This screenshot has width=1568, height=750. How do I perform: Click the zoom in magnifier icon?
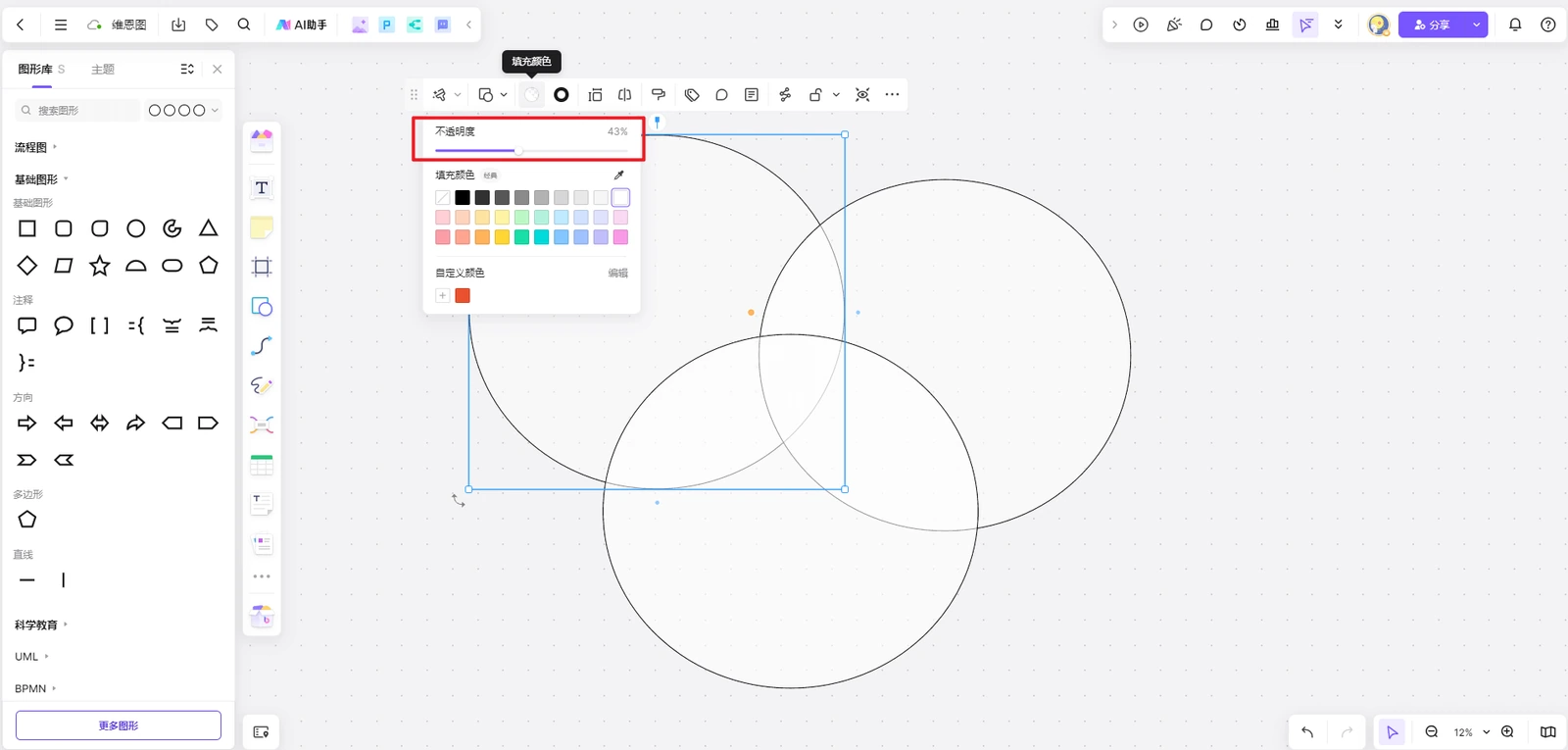pos(1507,732)
